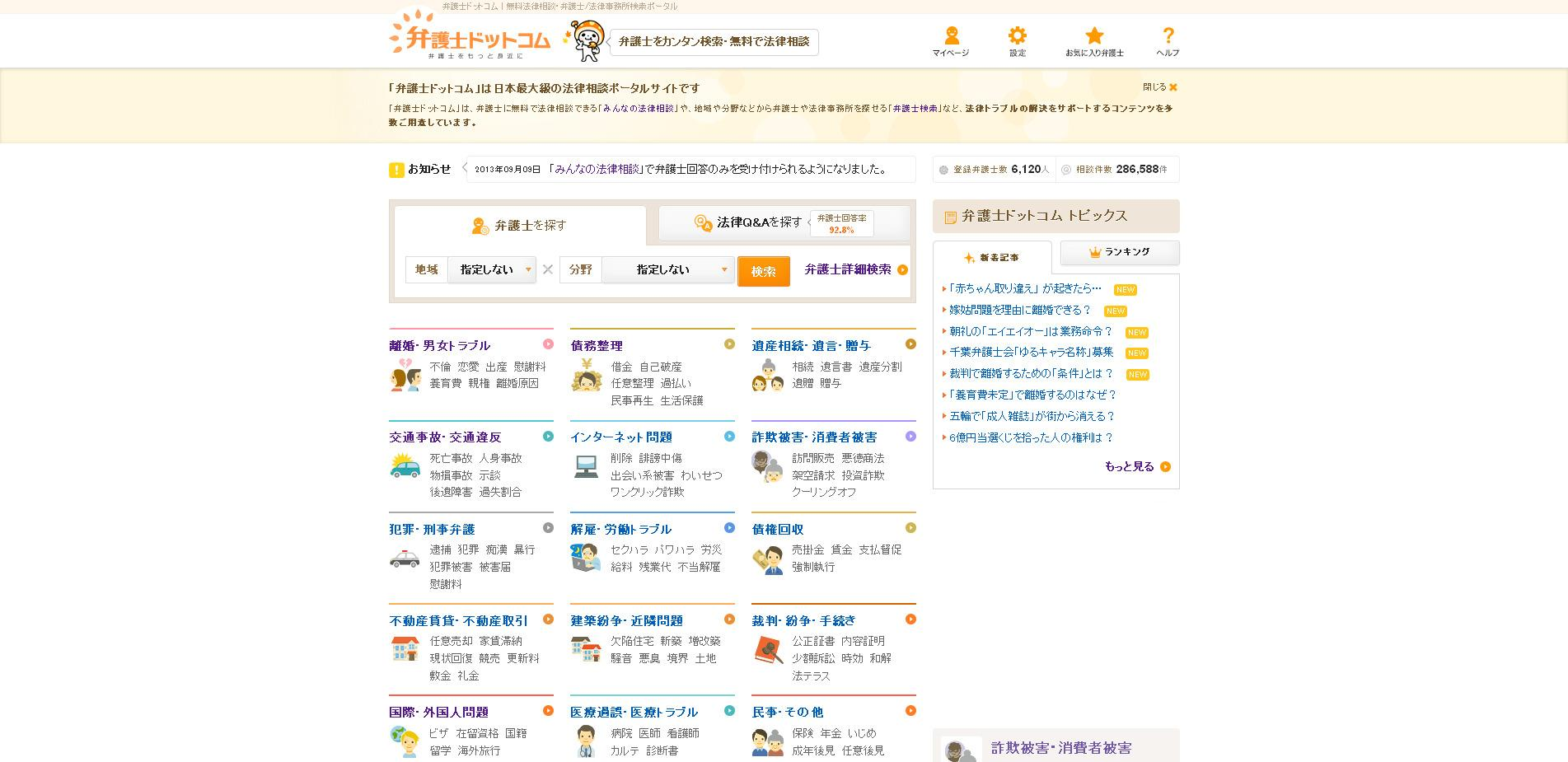The image size is (1568, 762).
Task: Click the セクハラ subtopic
Action: click(x=630, y=549)
